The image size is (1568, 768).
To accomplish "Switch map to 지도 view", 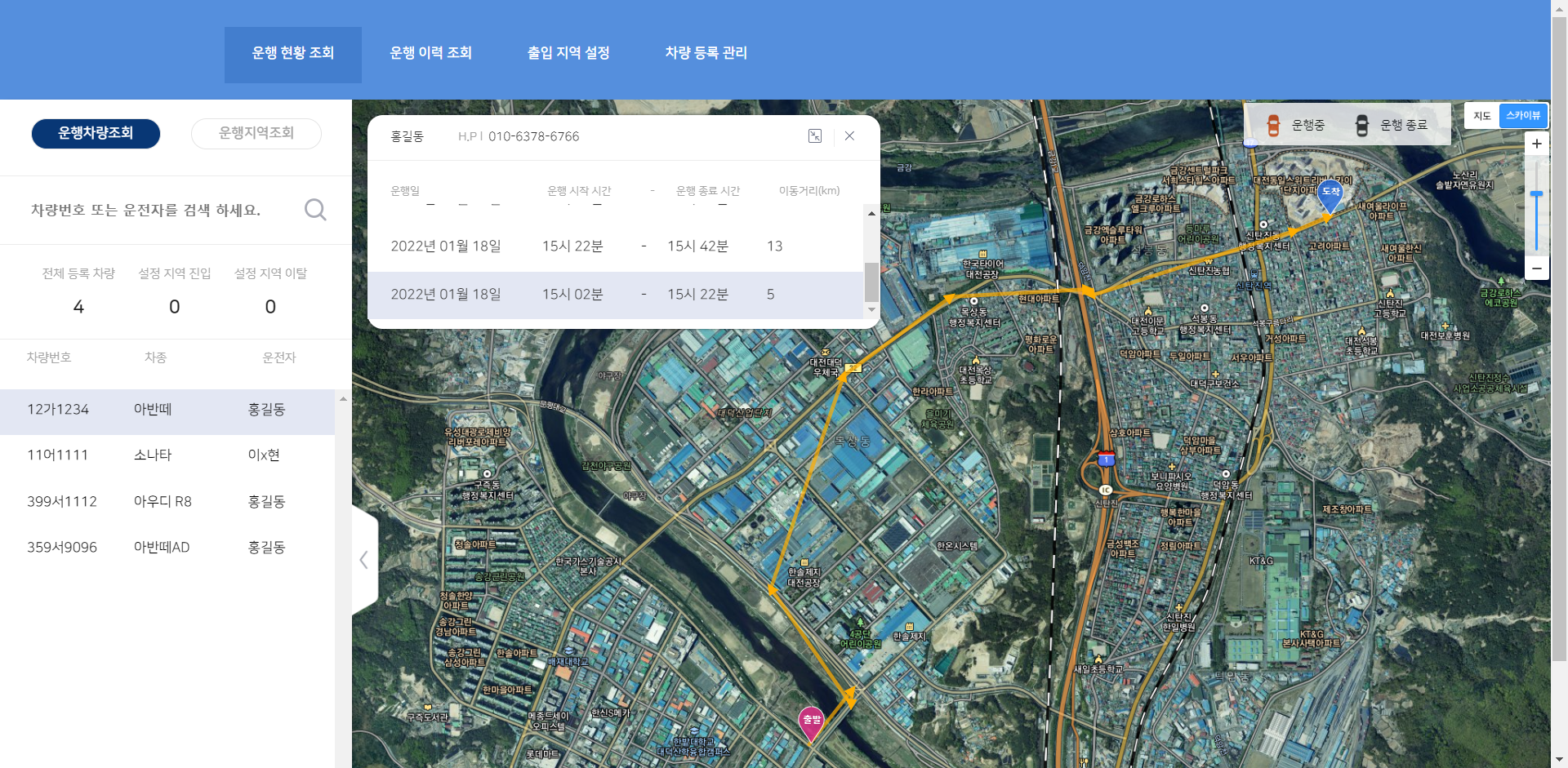I will [1482, 116].
